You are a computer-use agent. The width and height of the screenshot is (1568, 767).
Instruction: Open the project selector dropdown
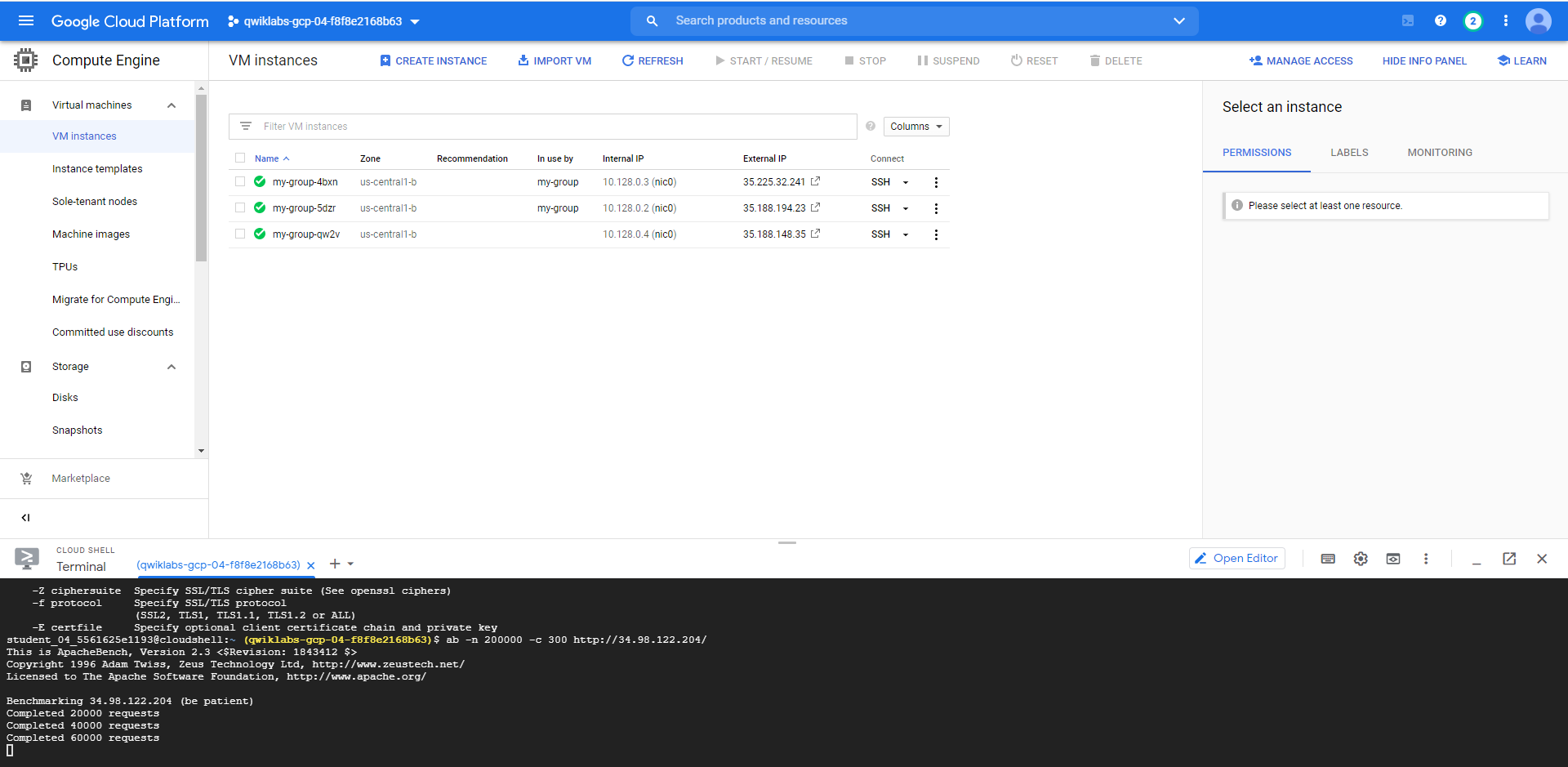click(323, 21)
